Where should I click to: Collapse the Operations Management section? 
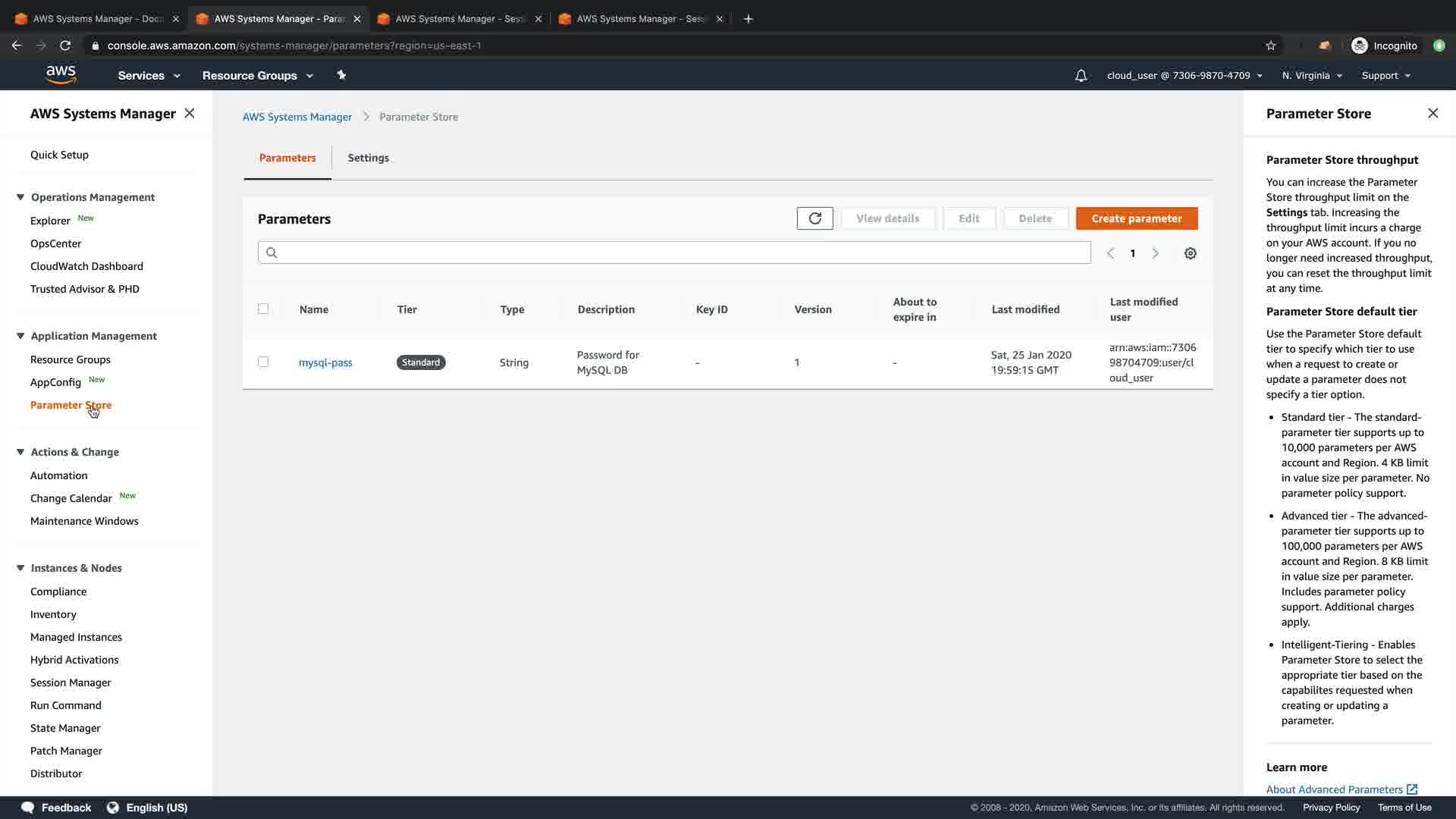(x=20, y=197)
